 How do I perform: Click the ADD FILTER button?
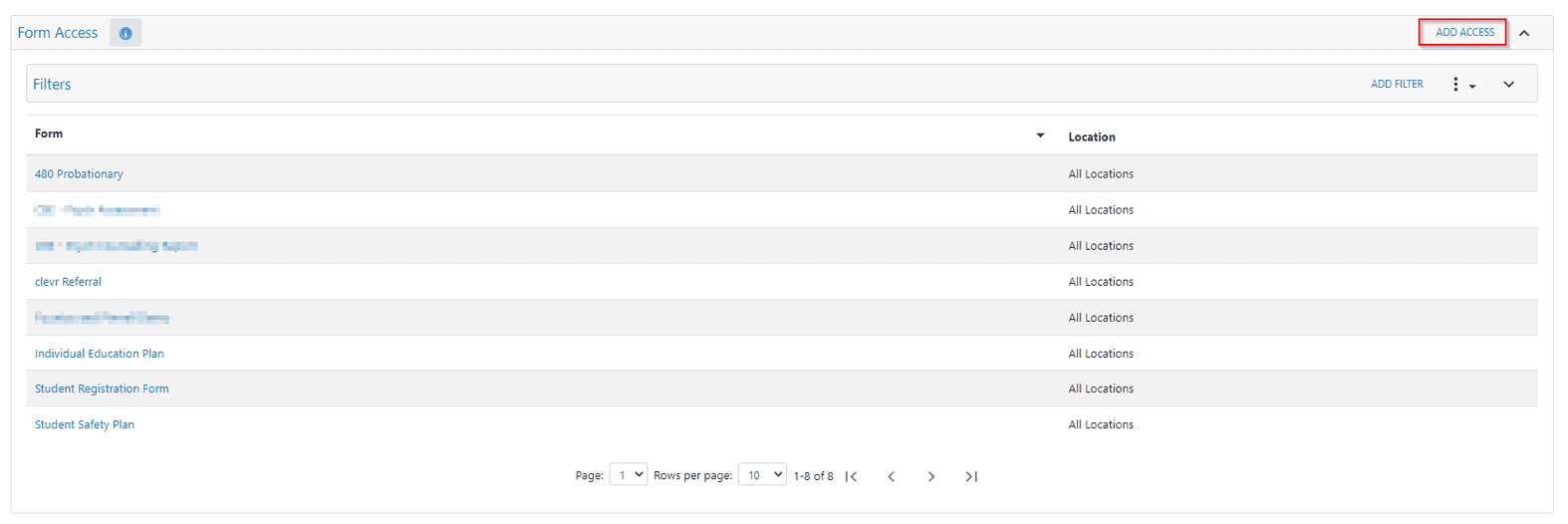[x=1397, y=85]
